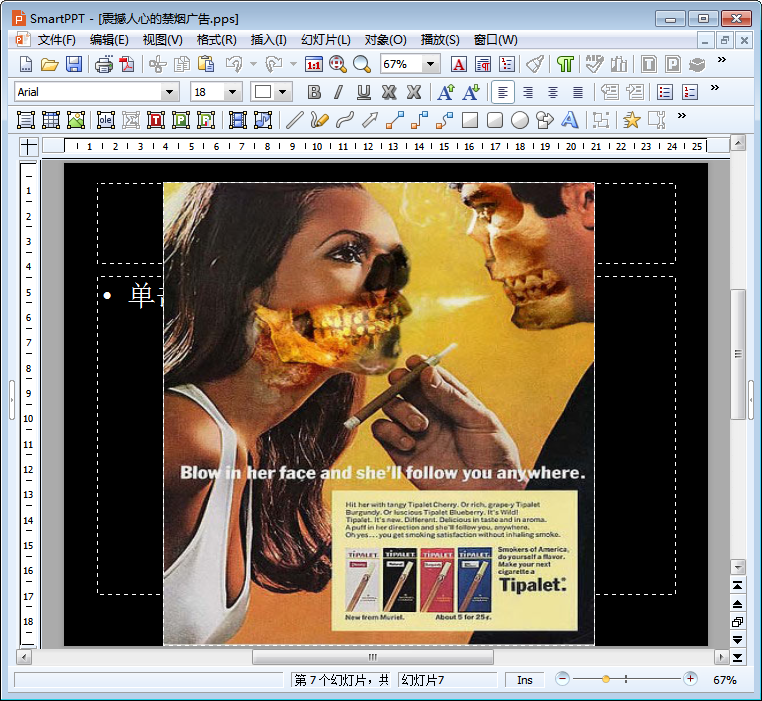Create a new document icon

26,64
